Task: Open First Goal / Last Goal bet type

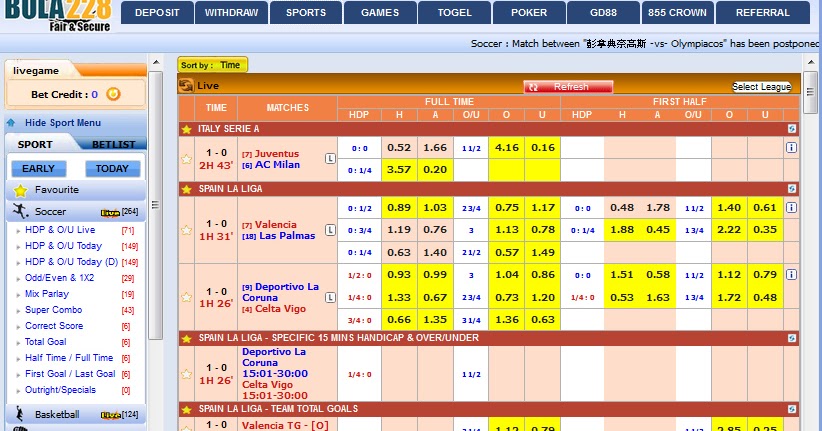Action: tap(70, 374)
